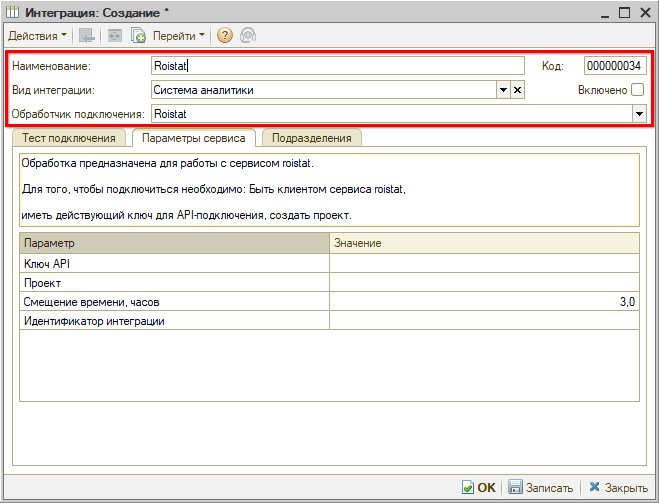Screen dimensions: 659x503
Task: Focus the Наименование field with Roistat
Action: (x=337, y=66)
